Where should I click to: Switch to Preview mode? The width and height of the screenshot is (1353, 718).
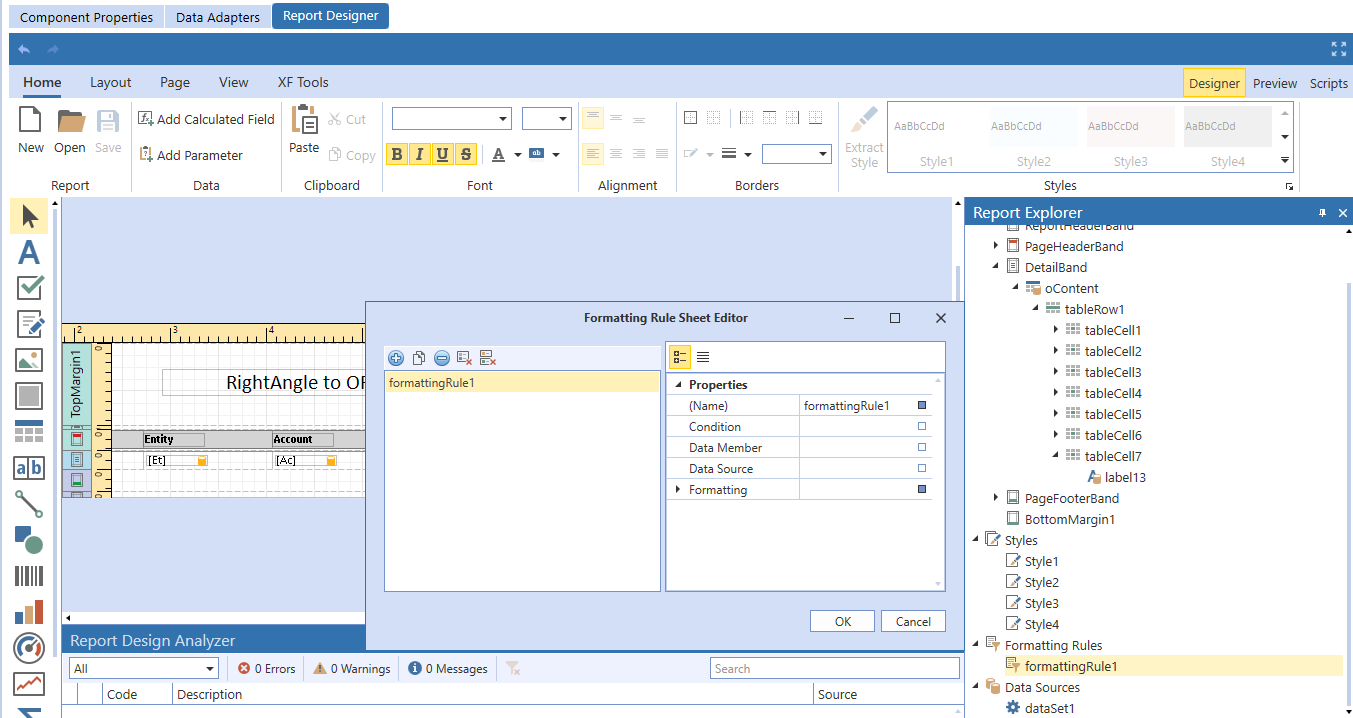click(1275, 84)
